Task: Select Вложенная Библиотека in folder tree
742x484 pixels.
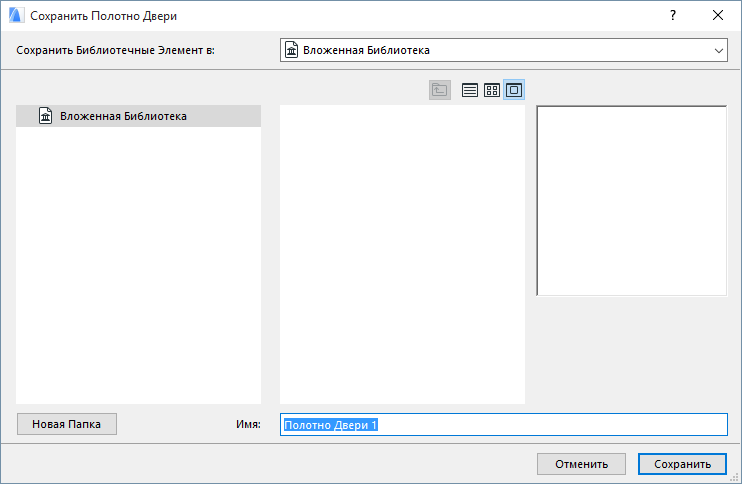Action: (138, 116)
